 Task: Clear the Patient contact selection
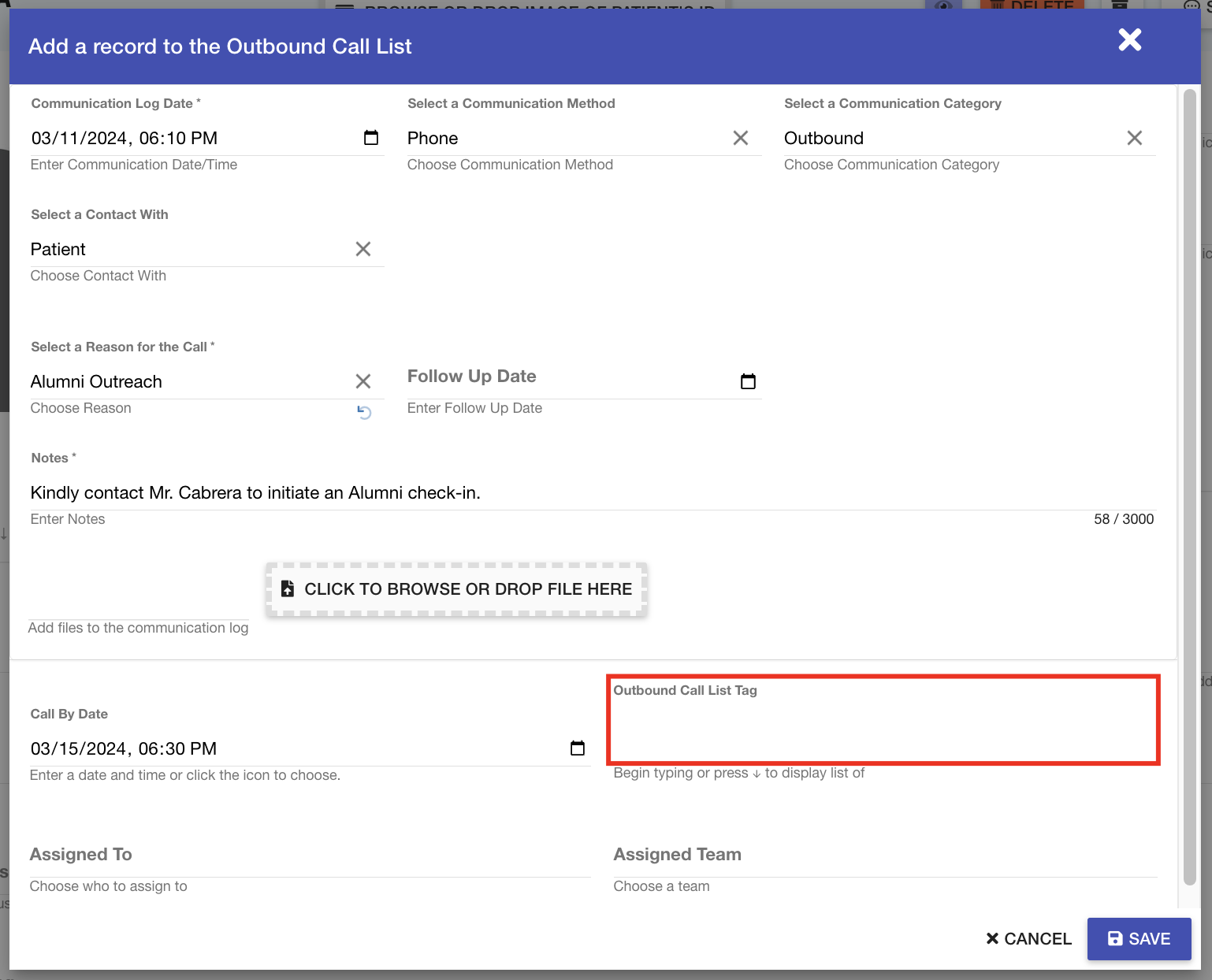click(x=362, y=249)
